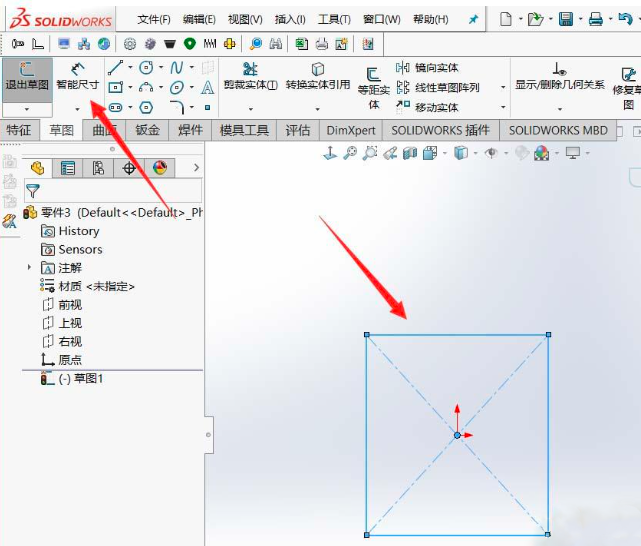The height and width of the screenshot is (546, 641).
Task: Open the 帮助(H) menu
Action: pyautogui.click(x=430, y=19)
